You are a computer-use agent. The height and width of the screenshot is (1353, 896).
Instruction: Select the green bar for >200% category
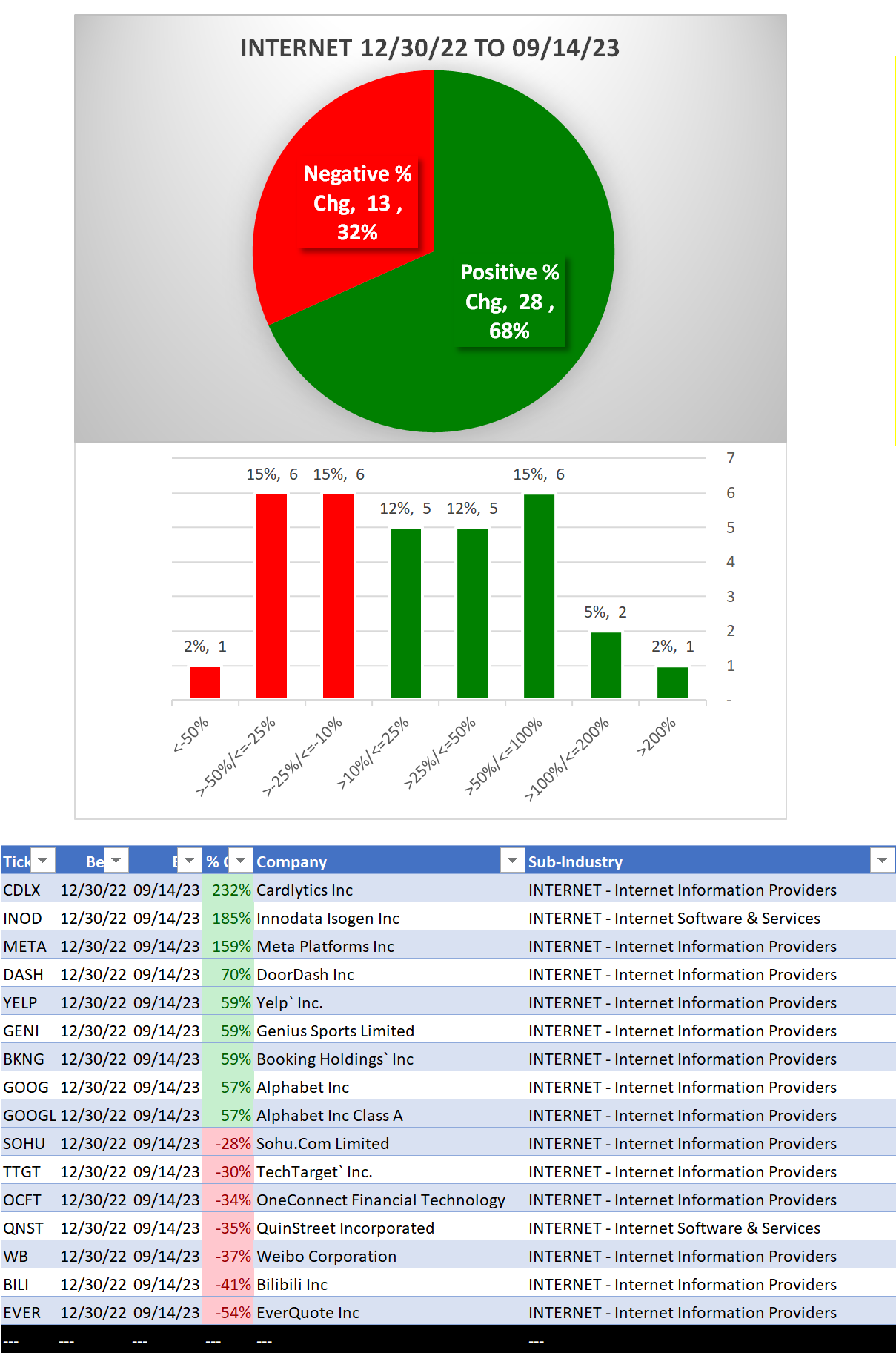pos(672,683)
